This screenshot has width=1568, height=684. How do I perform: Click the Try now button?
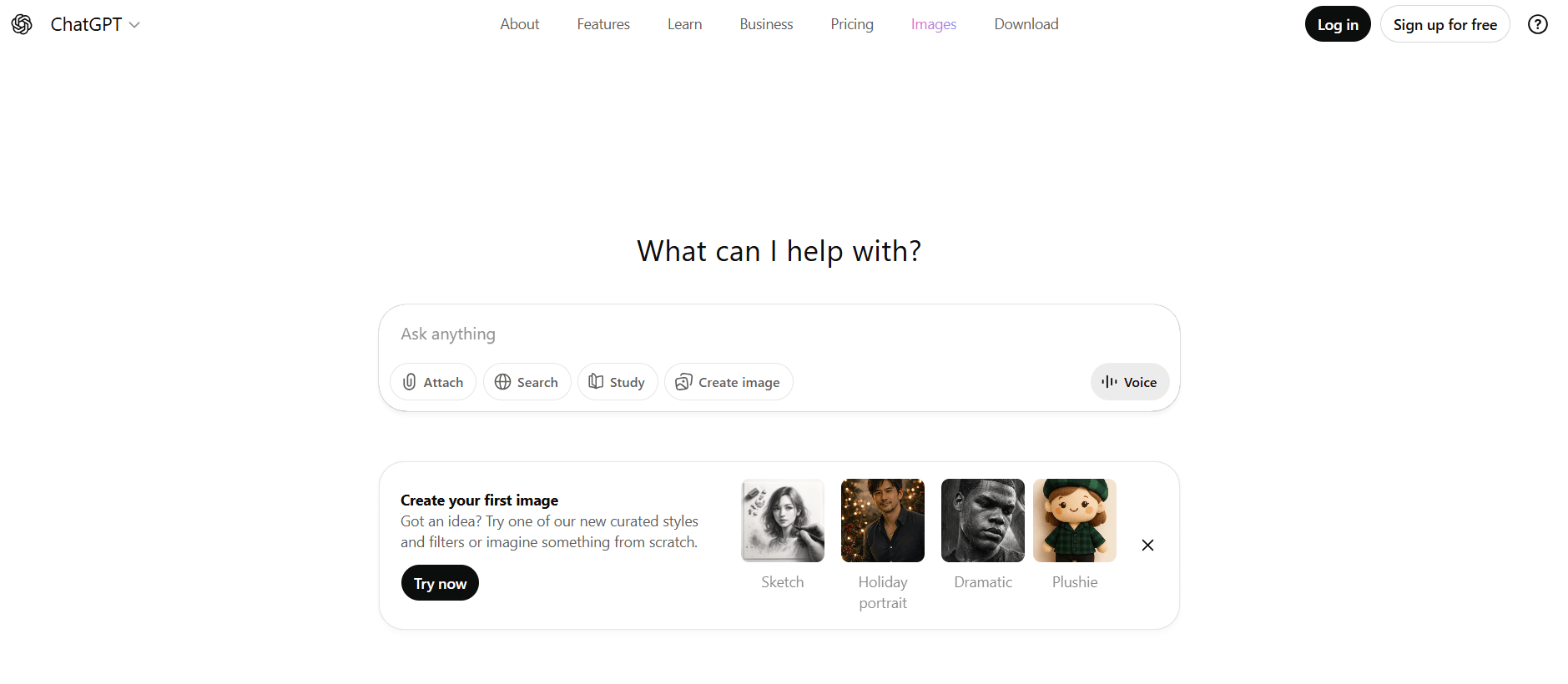(x=440, y=583)
